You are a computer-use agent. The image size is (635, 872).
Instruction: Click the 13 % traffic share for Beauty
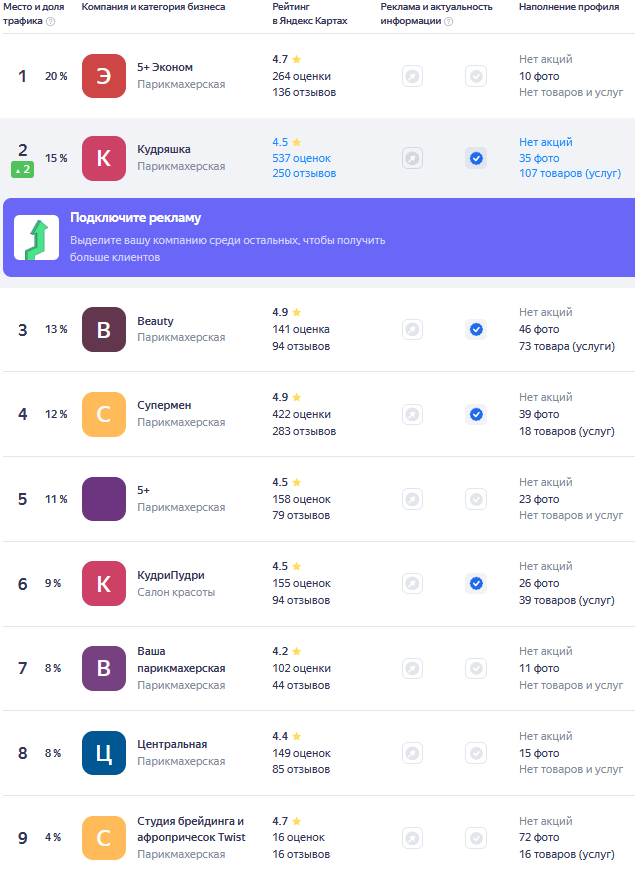click(56, 329)
